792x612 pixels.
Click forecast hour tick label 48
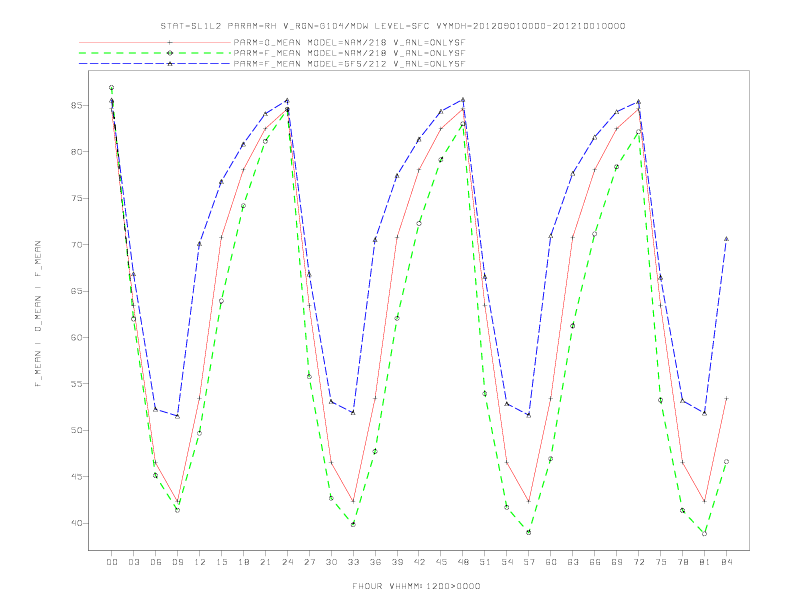(x=463, y=562)
